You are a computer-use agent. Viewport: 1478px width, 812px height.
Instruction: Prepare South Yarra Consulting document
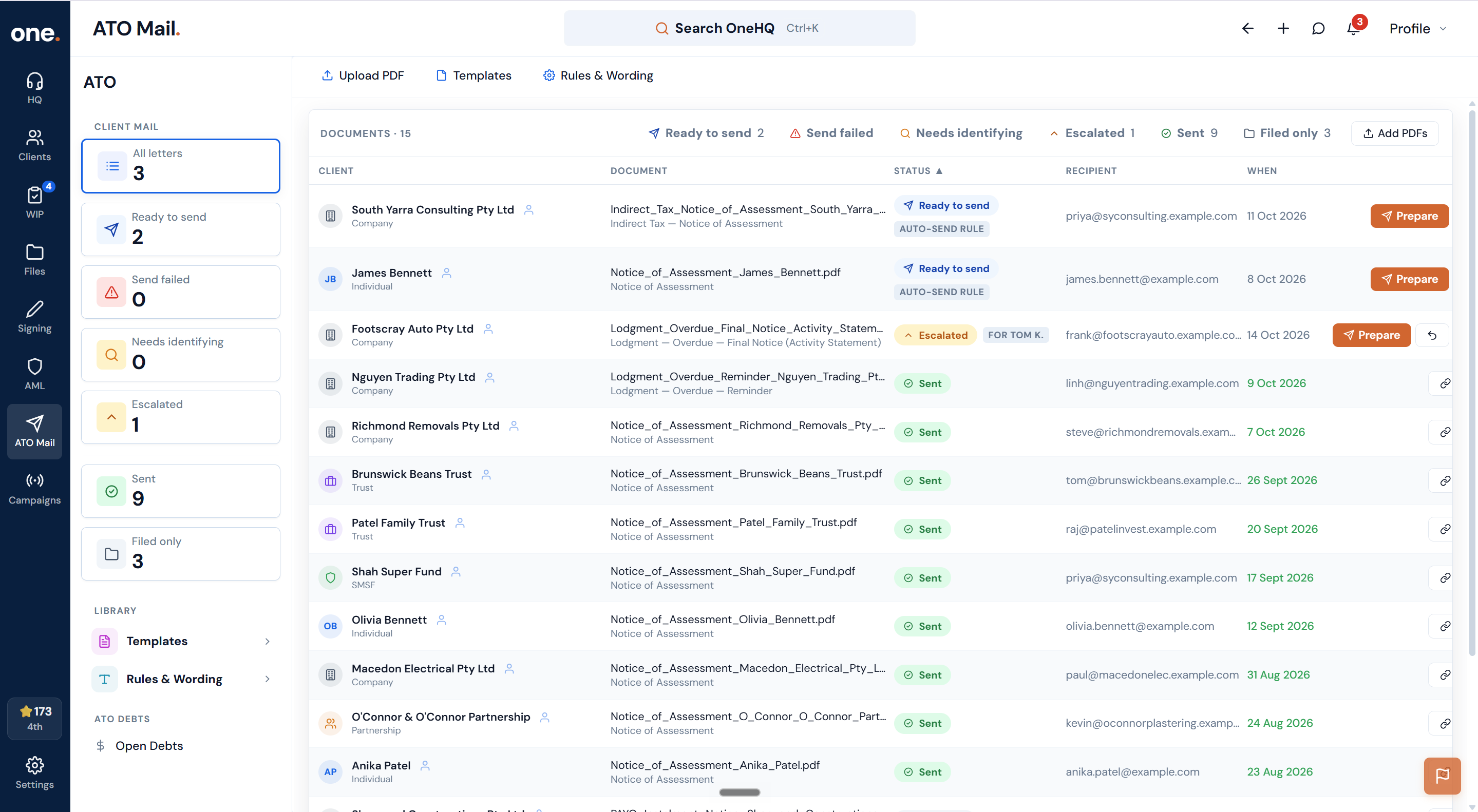1409,216
